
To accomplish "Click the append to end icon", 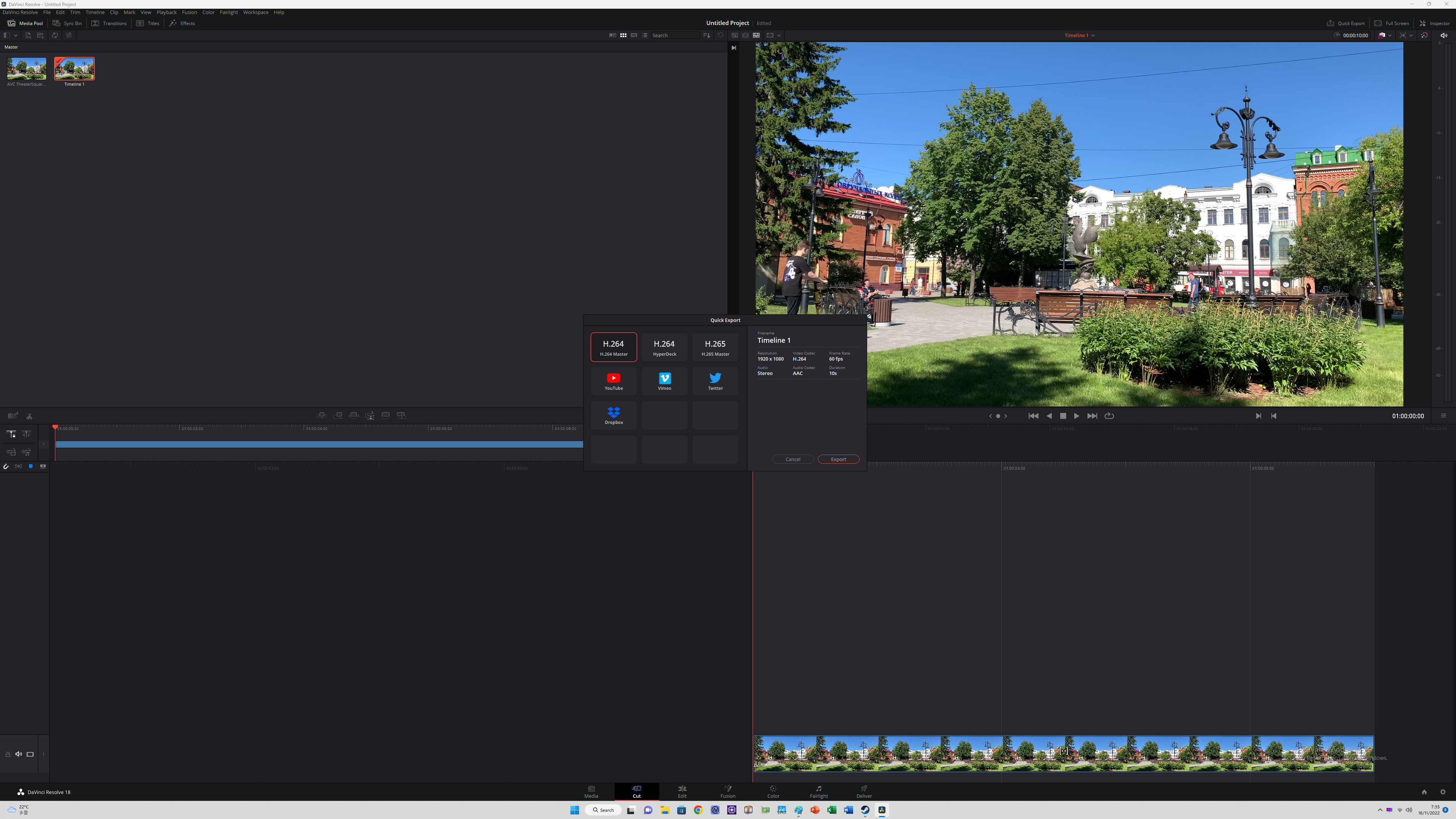I will (x=338, y=416).
